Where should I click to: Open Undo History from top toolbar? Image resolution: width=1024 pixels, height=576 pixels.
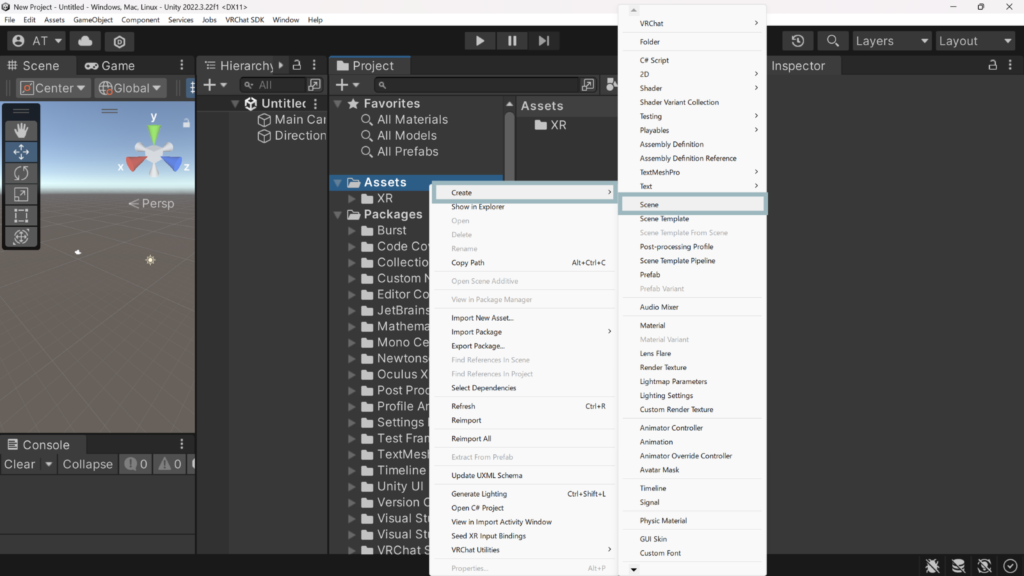click(x=797, y=41)
